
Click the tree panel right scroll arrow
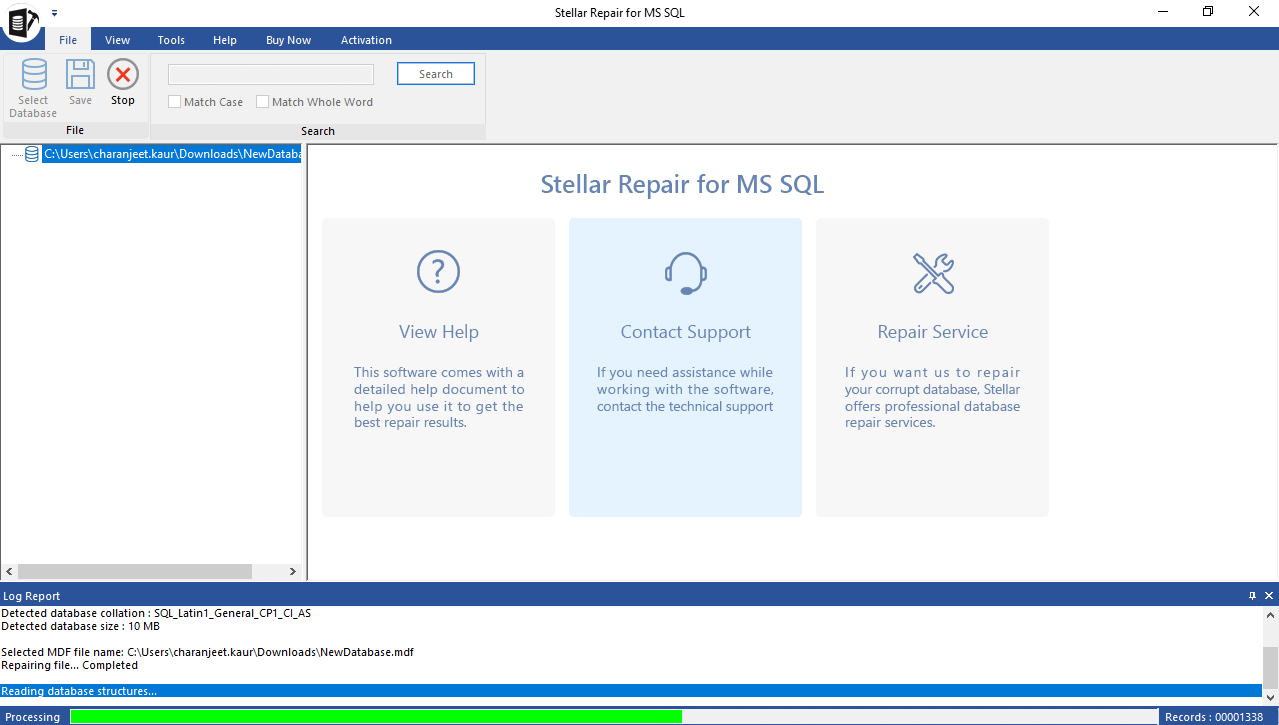(x=293, y=571)
